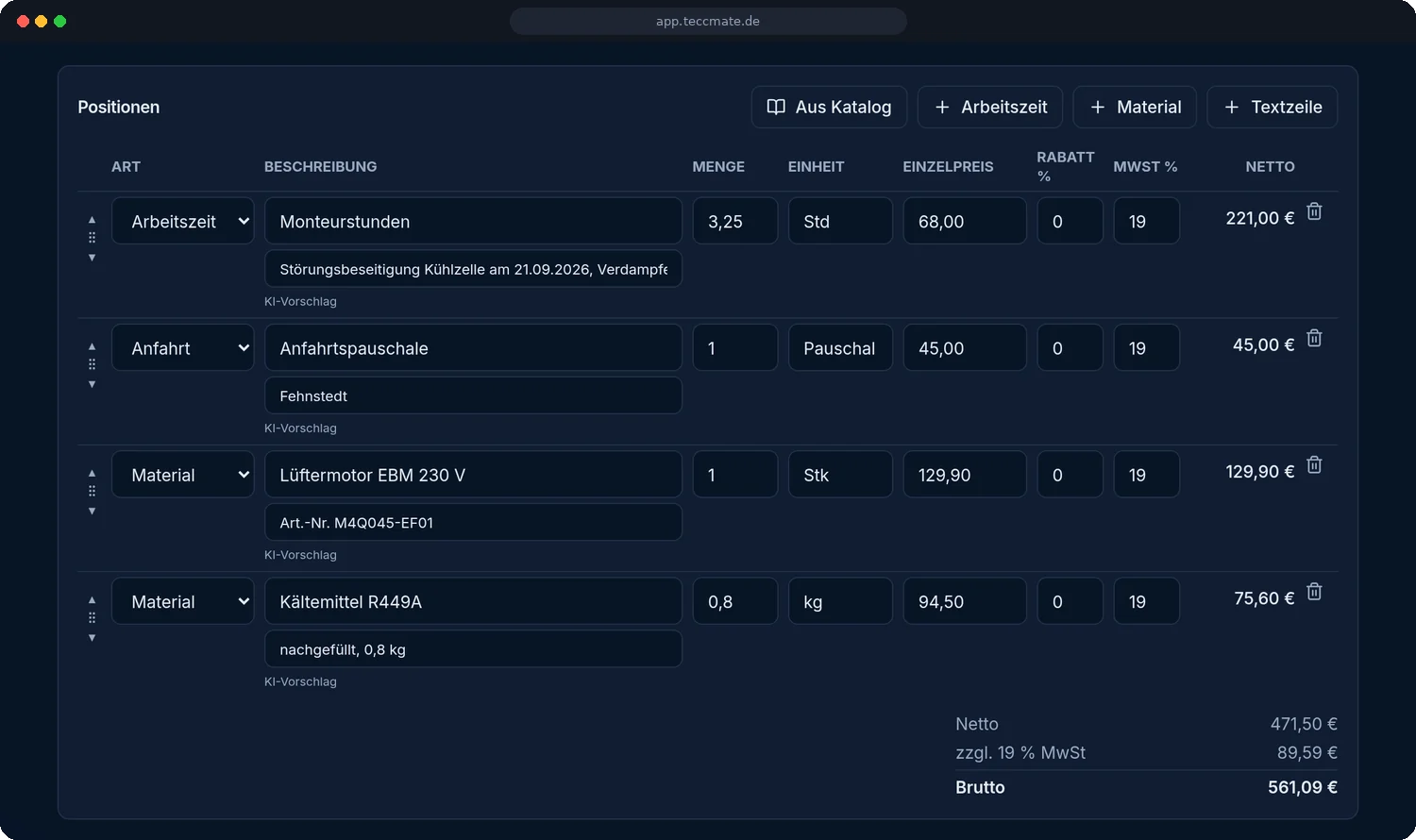Viewport: 1416px width, 840px height.
Task: Click the Netto total 471,50 €
Action: tap(1304, 724)
